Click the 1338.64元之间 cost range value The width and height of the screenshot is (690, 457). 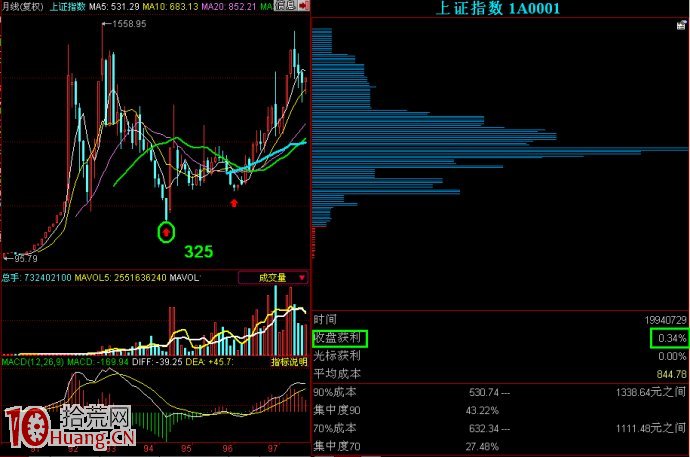click(x=651, y=392)
